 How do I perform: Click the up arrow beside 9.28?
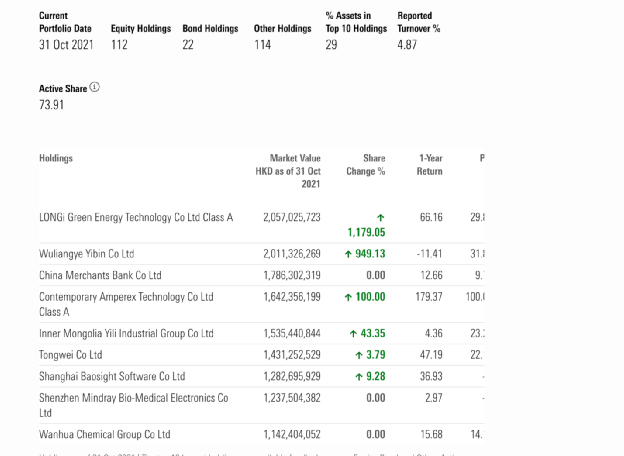coord(359,377)
